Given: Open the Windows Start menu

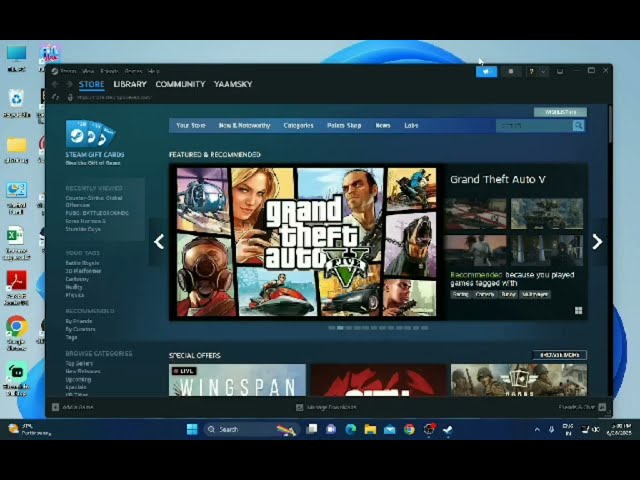Looking at the screenshot, I should coord(192,429).
